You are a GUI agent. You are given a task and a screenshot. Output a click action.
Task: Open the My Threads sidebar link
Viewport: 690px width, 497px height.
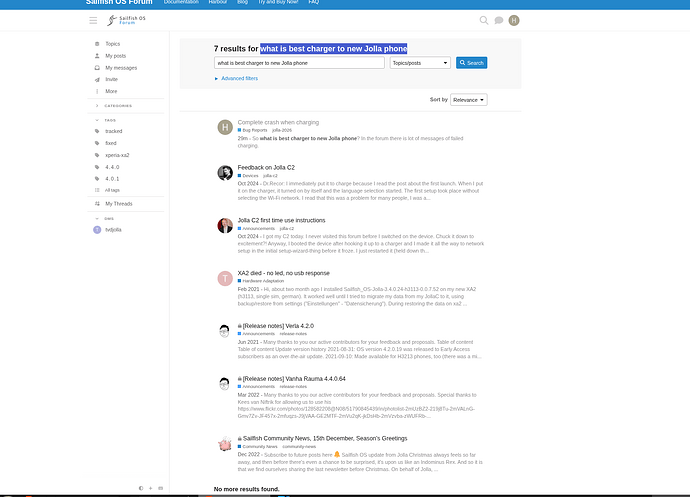click(x=119, y=204)
